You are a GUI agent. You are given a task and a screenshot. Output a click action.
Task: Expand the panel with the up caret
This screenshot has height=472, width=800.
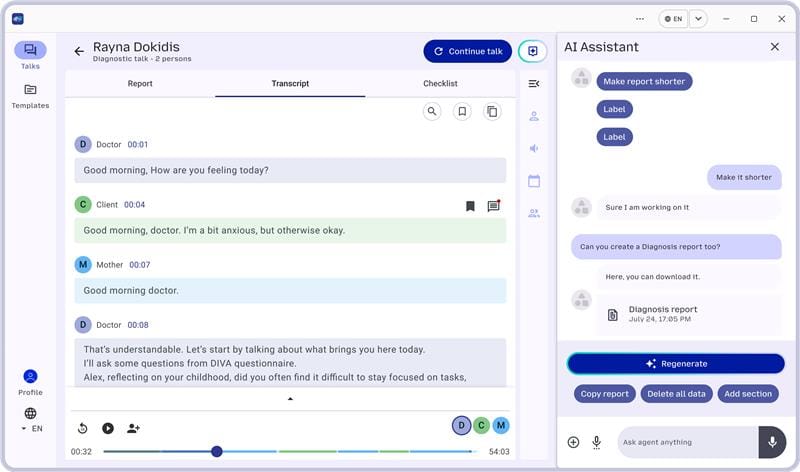[x=290, y=398]
